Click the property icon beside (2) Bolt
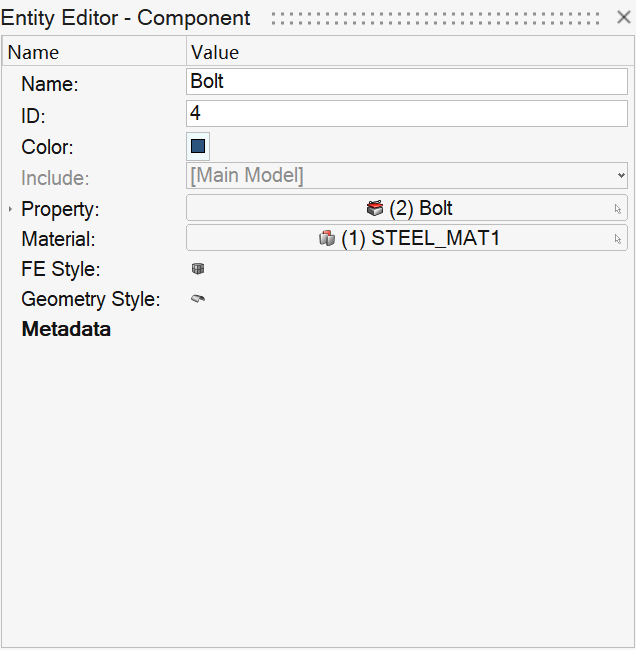This screenshot has height=650, width=636. coord(375,208)
